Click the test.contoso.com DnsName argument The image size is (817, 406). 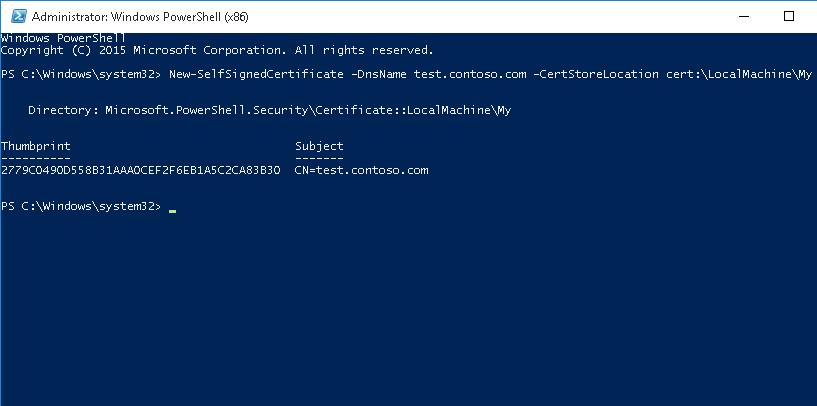coord(470,74)
